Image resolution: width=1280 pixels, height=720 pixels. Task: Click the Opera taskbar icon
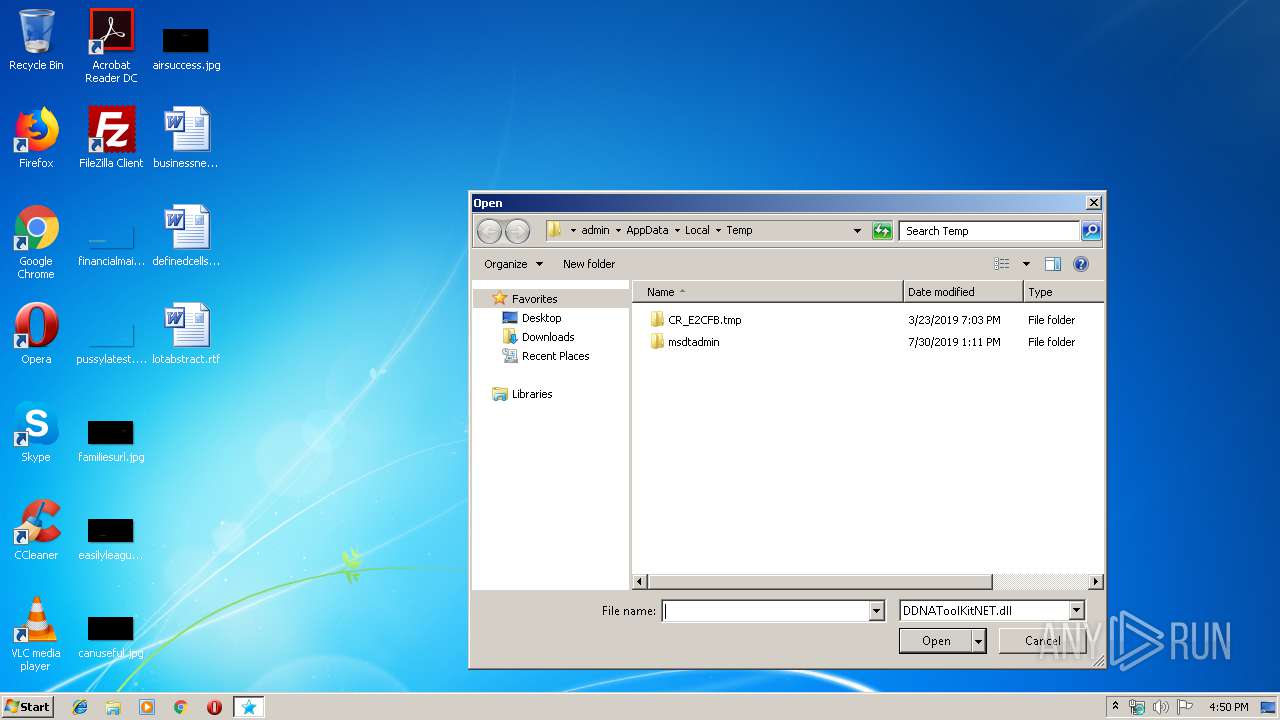point(214,707)
